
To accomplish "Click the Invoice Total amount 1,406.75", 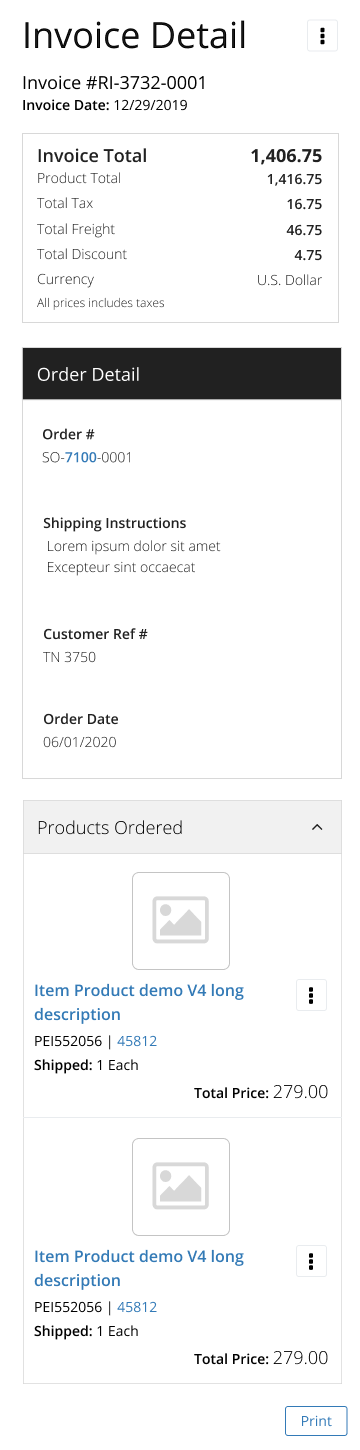I will pyautogui.click(x=286, y=155).
